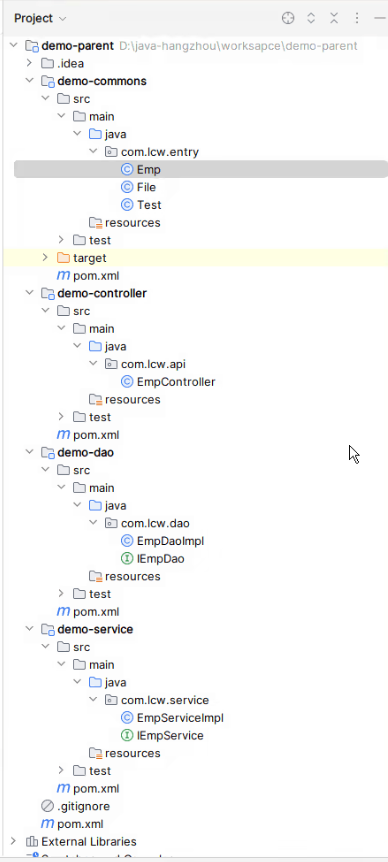Click the Select Opened File crosshair icon

[x=288, y=18]
